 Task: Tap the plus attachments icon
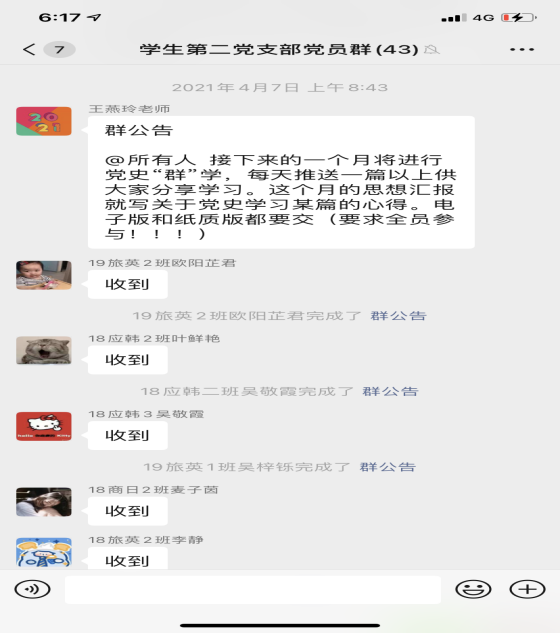point(527,589)
